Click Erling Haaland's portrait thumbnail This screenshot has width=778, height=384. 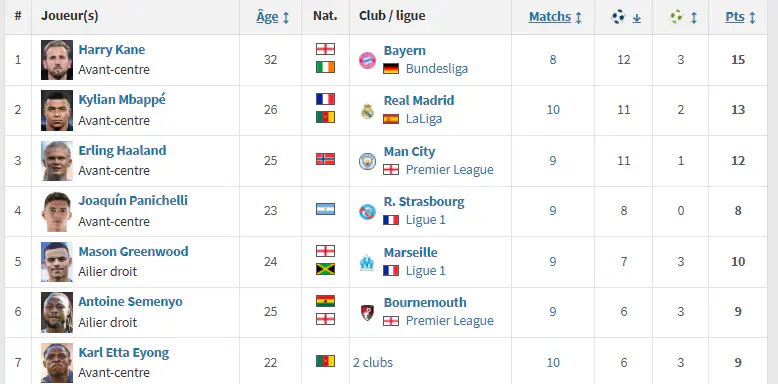pyautogui.click(x=57, y=161)
